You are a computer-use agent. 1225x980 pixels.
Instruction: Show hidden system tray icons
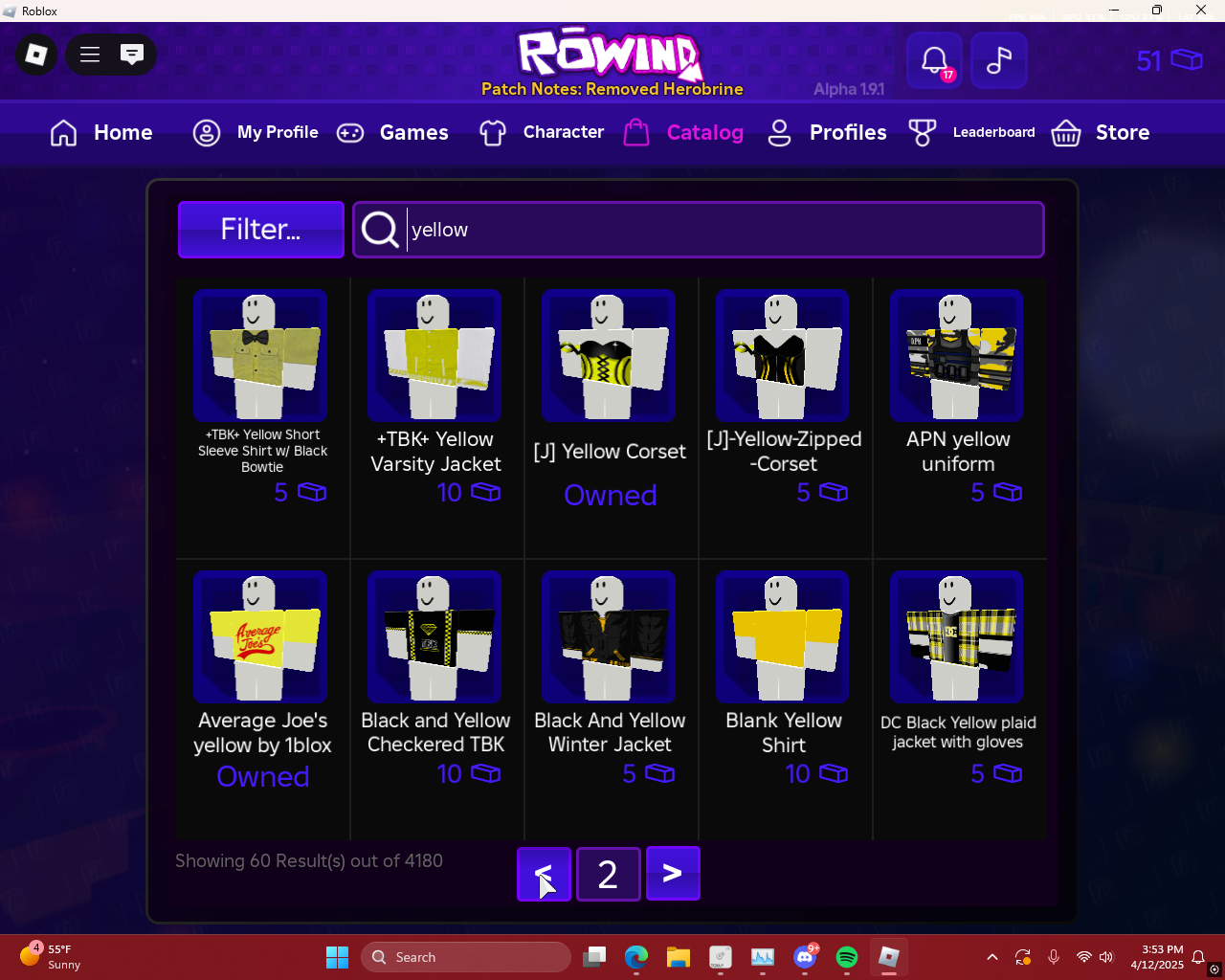[x=992, y=957]
